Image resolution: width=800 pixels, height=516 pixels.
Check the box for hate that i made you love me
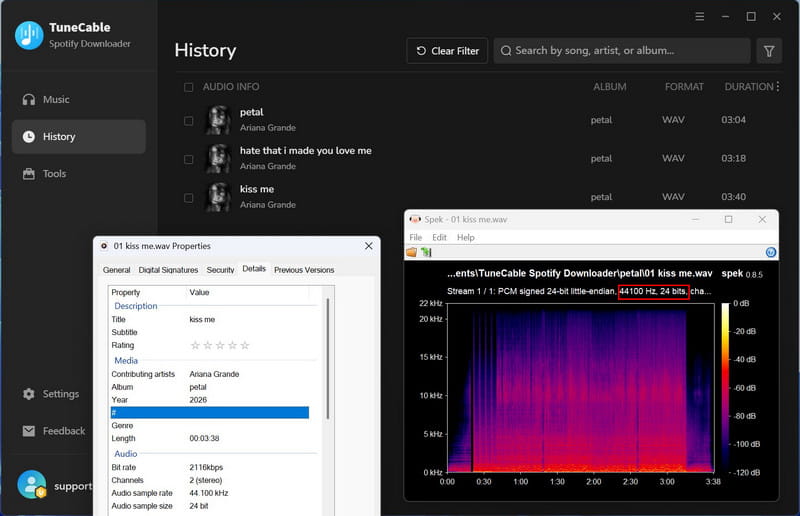189,159
